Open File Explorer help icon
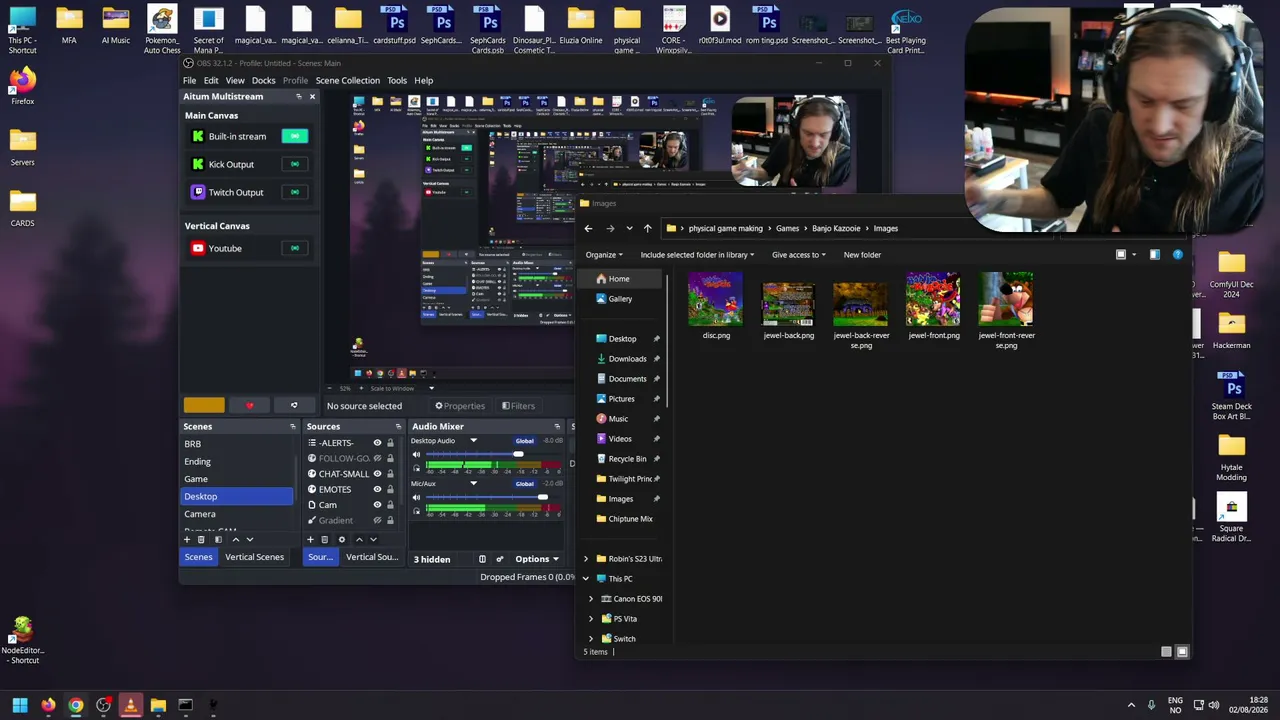Screen dimensions: 1280x720 click(1177, 255)
